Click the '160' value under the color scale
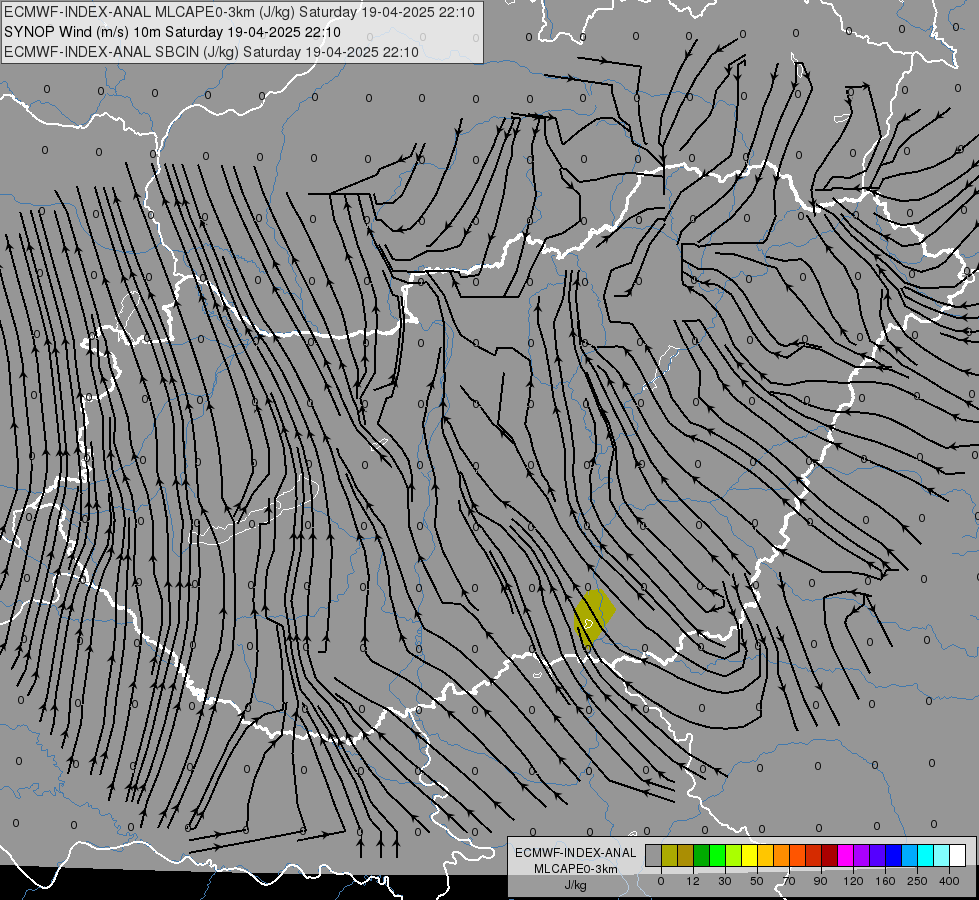This screenshot has width=979, height=900. (885, 881)
